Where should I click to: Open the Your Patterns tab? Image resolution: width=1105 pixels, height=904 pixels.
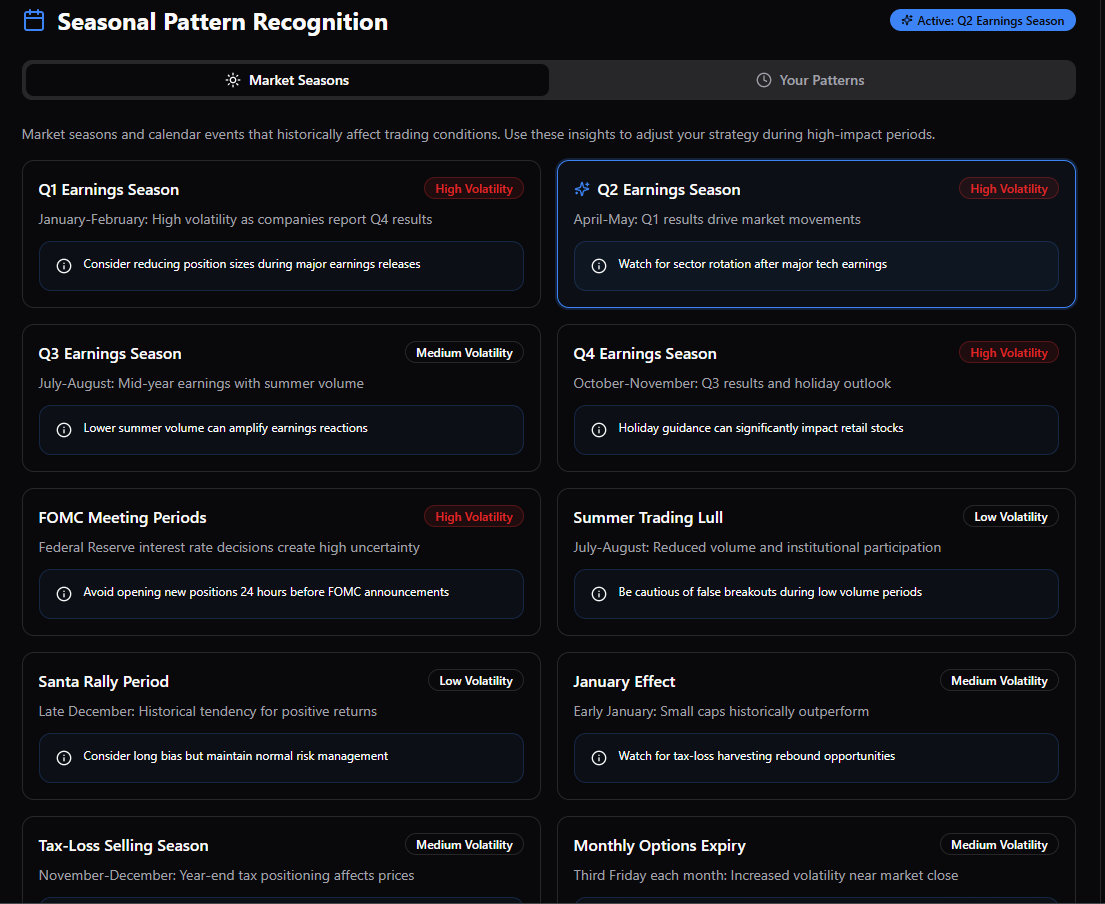810,80
